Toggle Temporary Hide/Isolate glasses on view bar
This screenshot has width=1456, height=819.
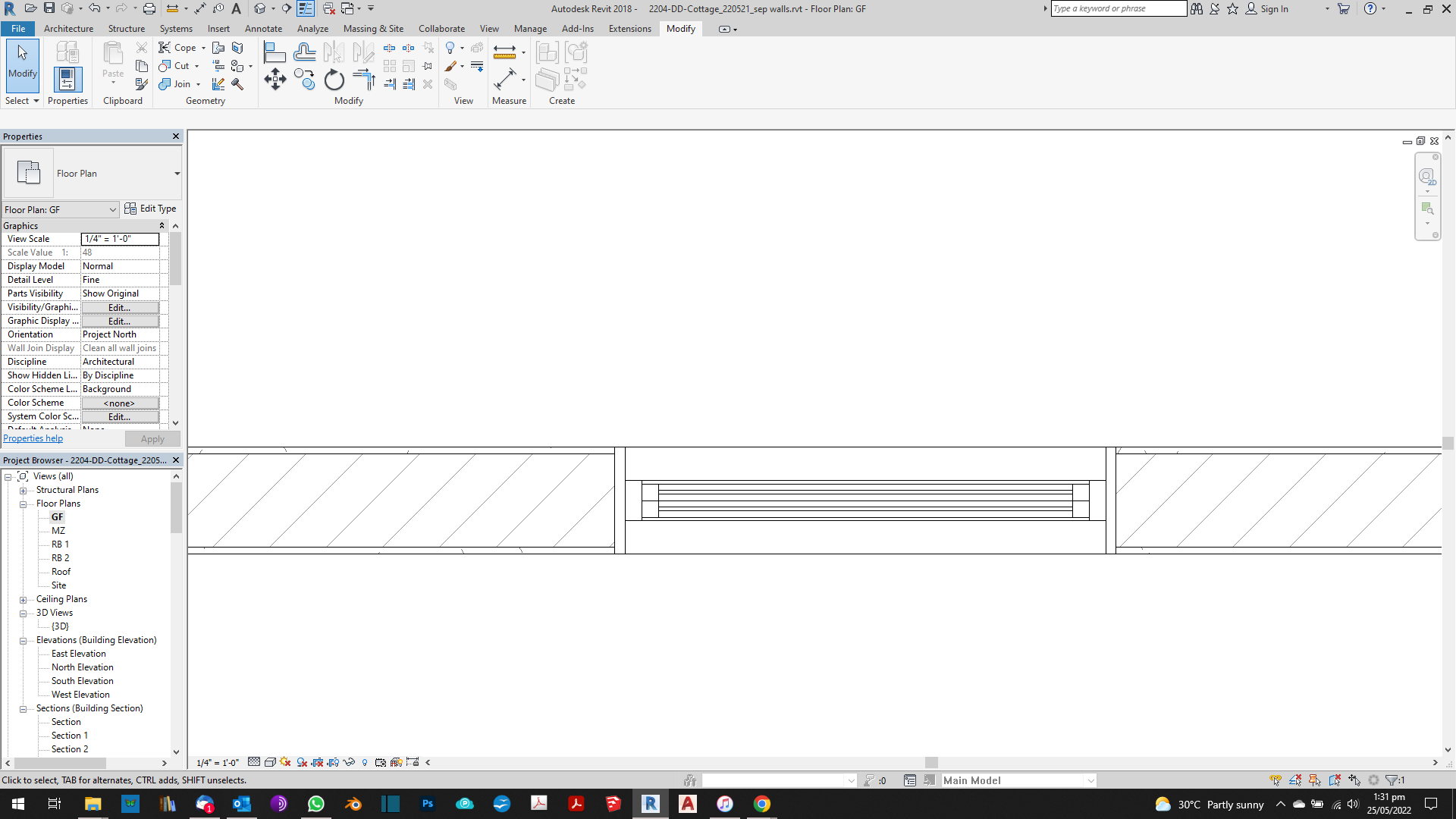[x=348, y=762]
